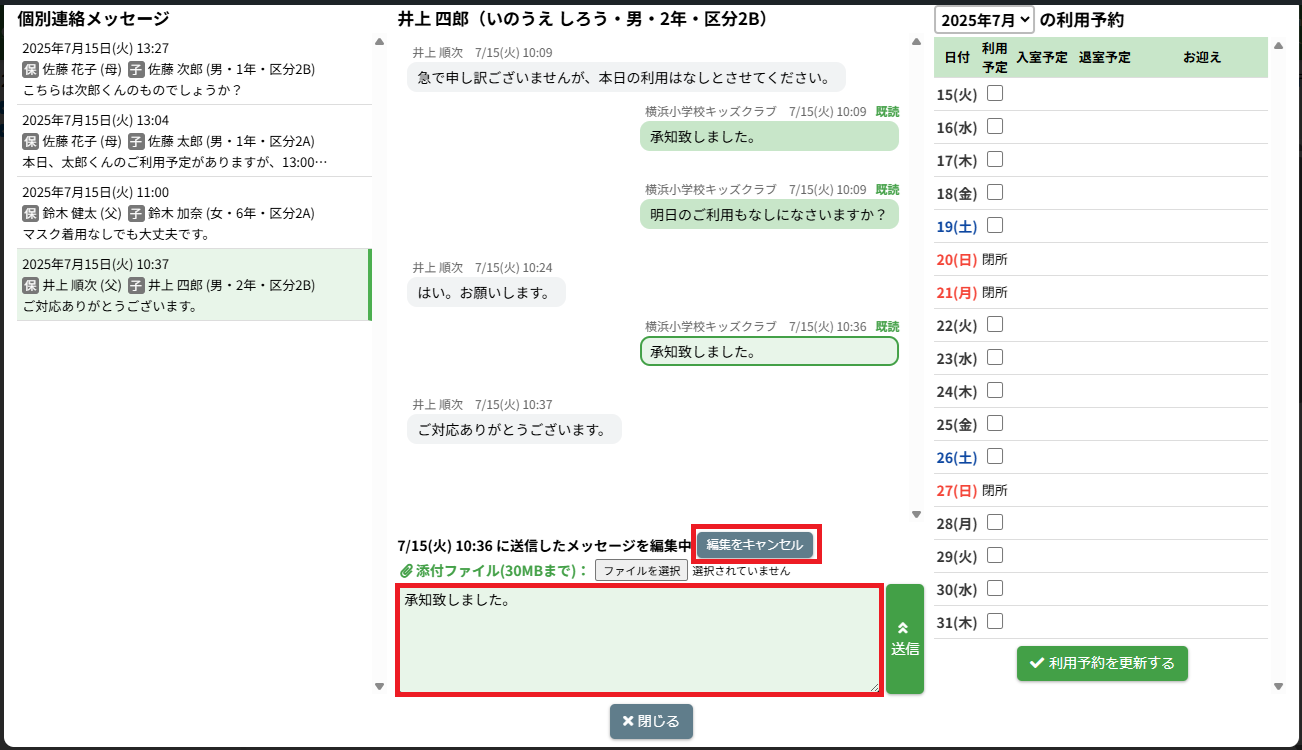
Task: Click the message editing text area
Action: [x=638, y=640]
